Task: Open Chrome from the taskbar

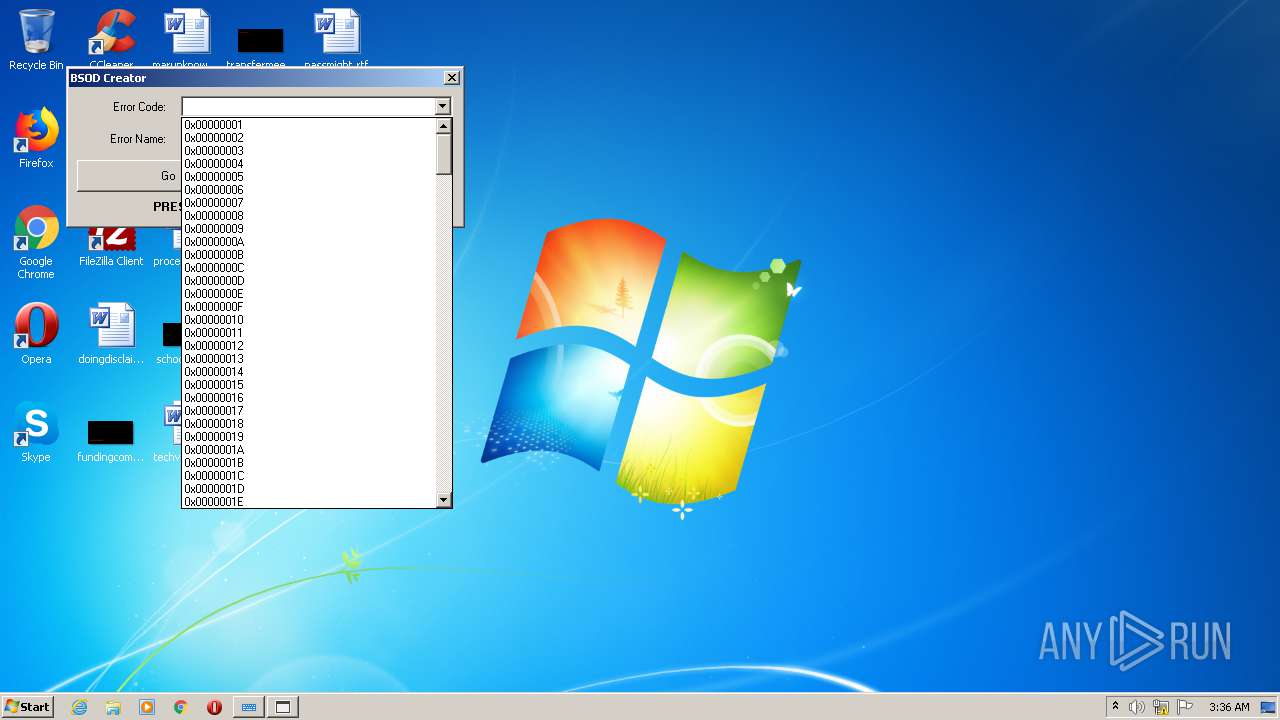Action: click(181, 707)
